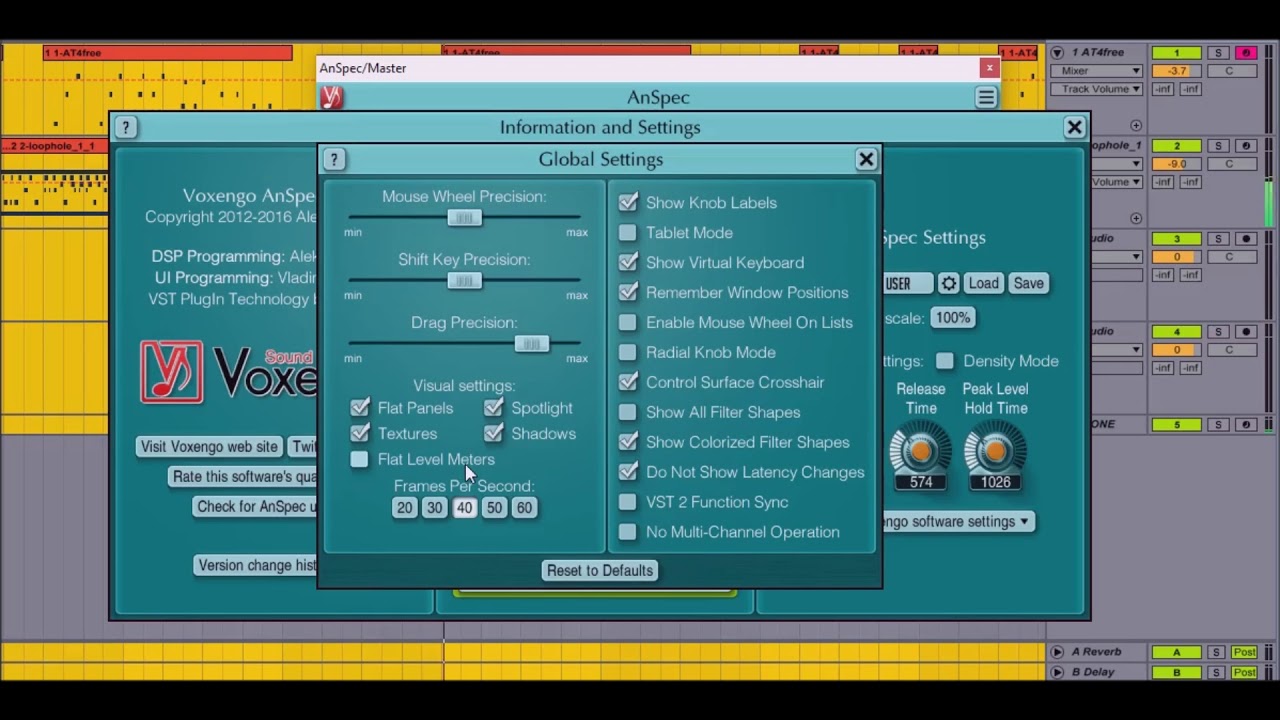Enable No Multi-Channel Operation
The height and width of the screenshot is (720, 1280).
[x=627, y=532]
